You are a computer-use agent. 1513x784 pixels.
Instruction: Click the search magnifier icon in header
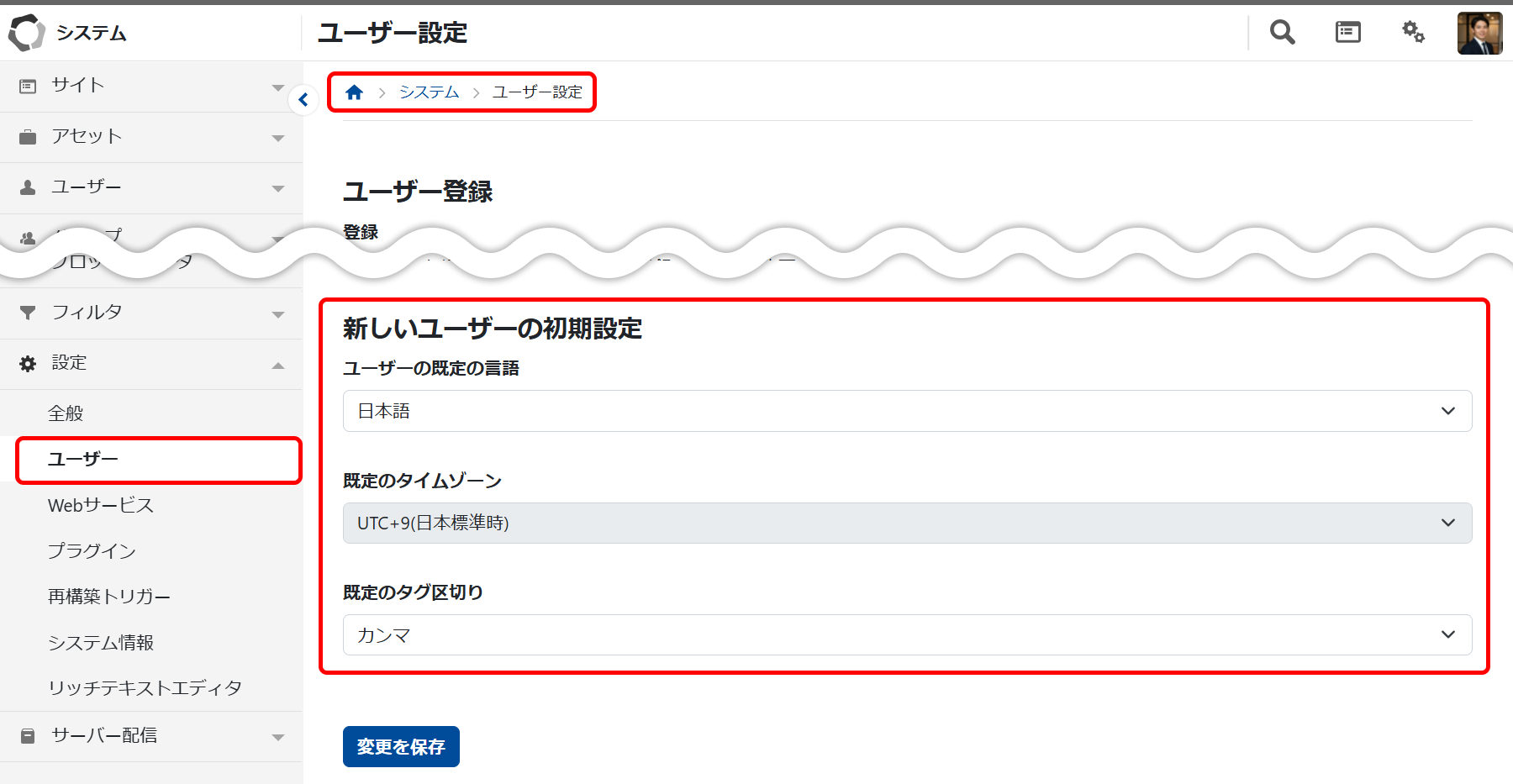click(1282, 33)
